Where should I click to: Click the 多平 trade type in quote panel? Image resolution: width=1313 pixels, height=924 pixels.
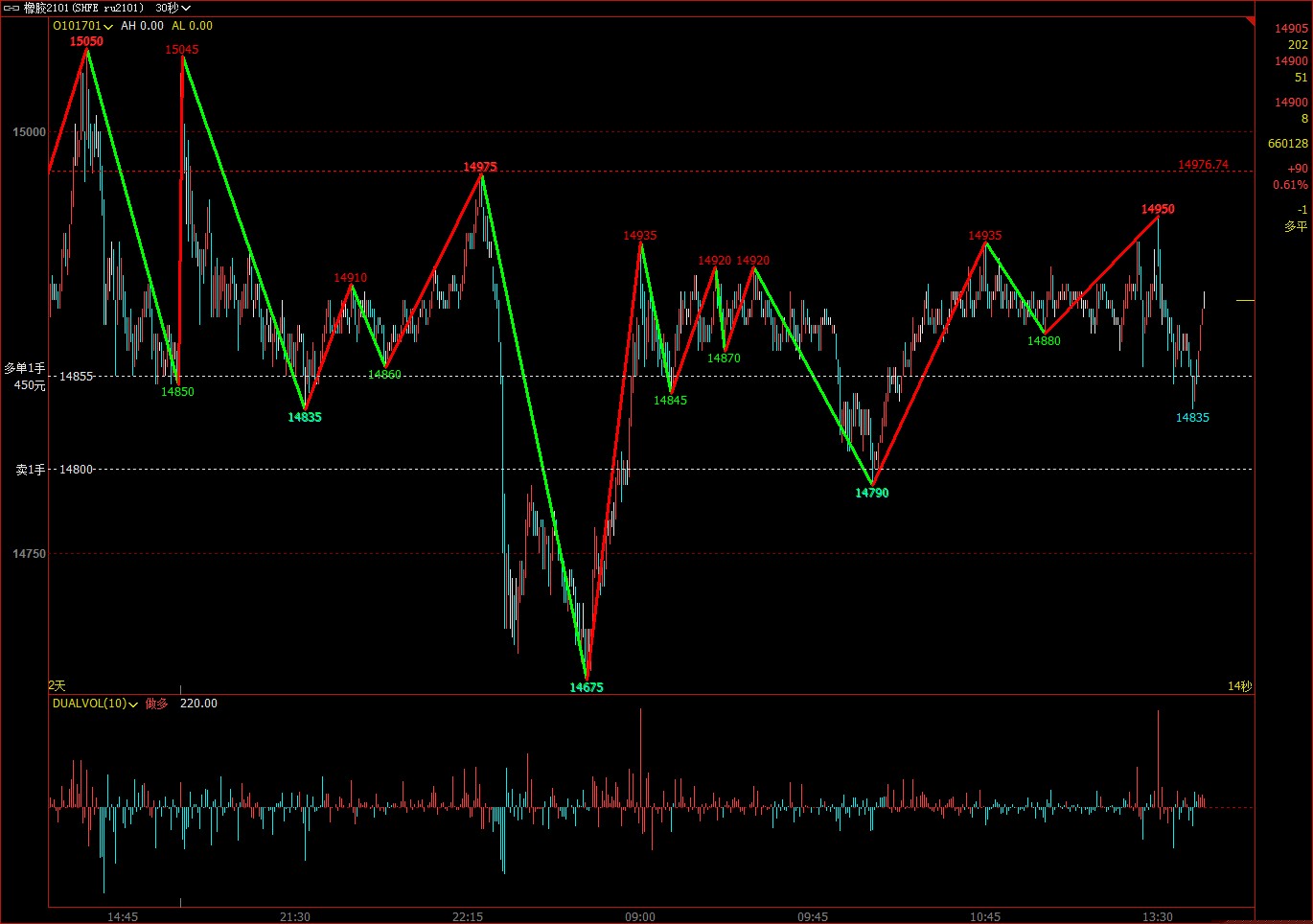tap(1296, 226)
